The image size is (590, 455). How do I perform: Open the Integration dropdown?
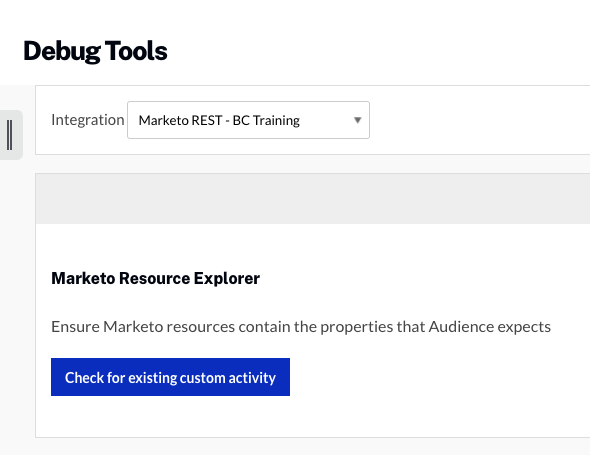coord(248,120)
